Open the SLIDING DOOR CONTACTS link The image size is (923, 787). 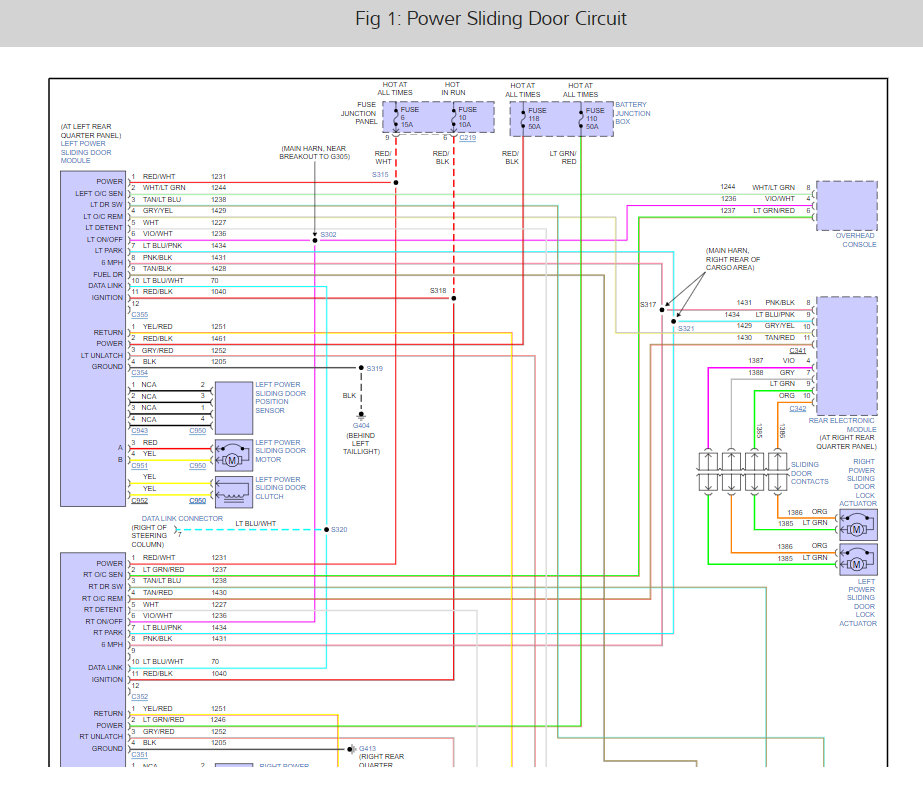(809, 473)
